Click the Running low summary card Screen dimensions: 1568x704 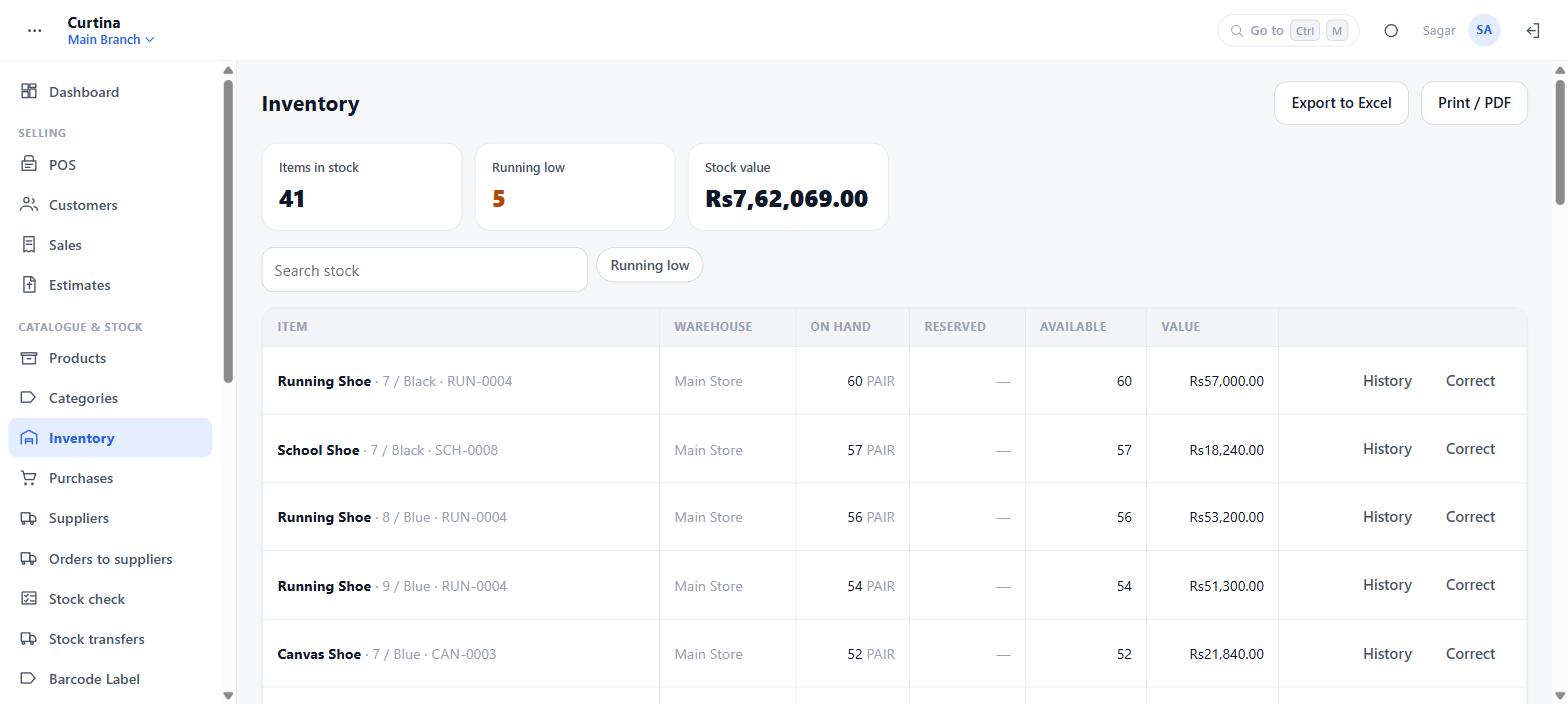[575, 187]
